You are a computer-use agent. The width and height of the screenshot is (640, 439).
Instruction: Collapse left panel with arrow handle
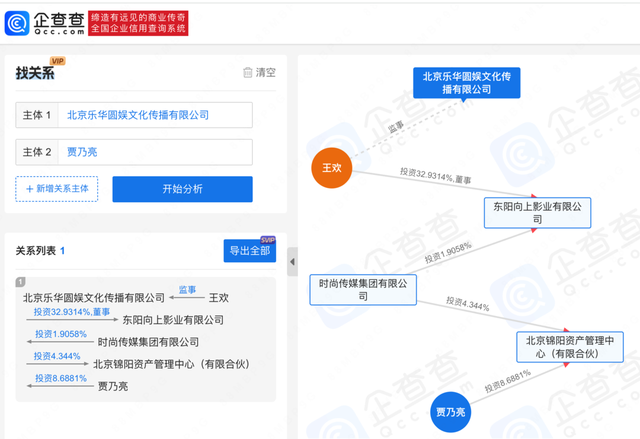coord(292,262)
